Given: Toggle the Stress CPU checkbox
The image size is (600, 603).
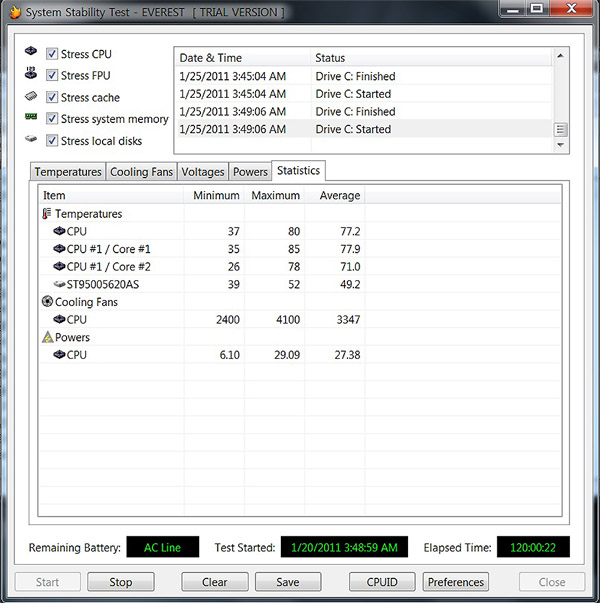Looking at the screenshot, I should pos(52,54).
